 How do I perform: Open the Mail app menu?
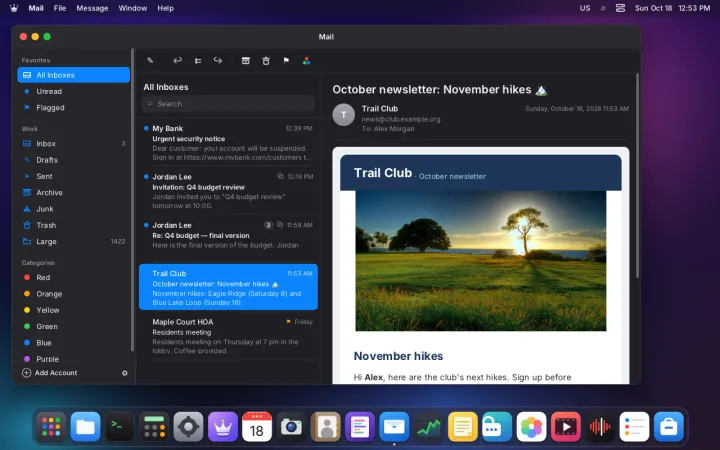point(36,8)
